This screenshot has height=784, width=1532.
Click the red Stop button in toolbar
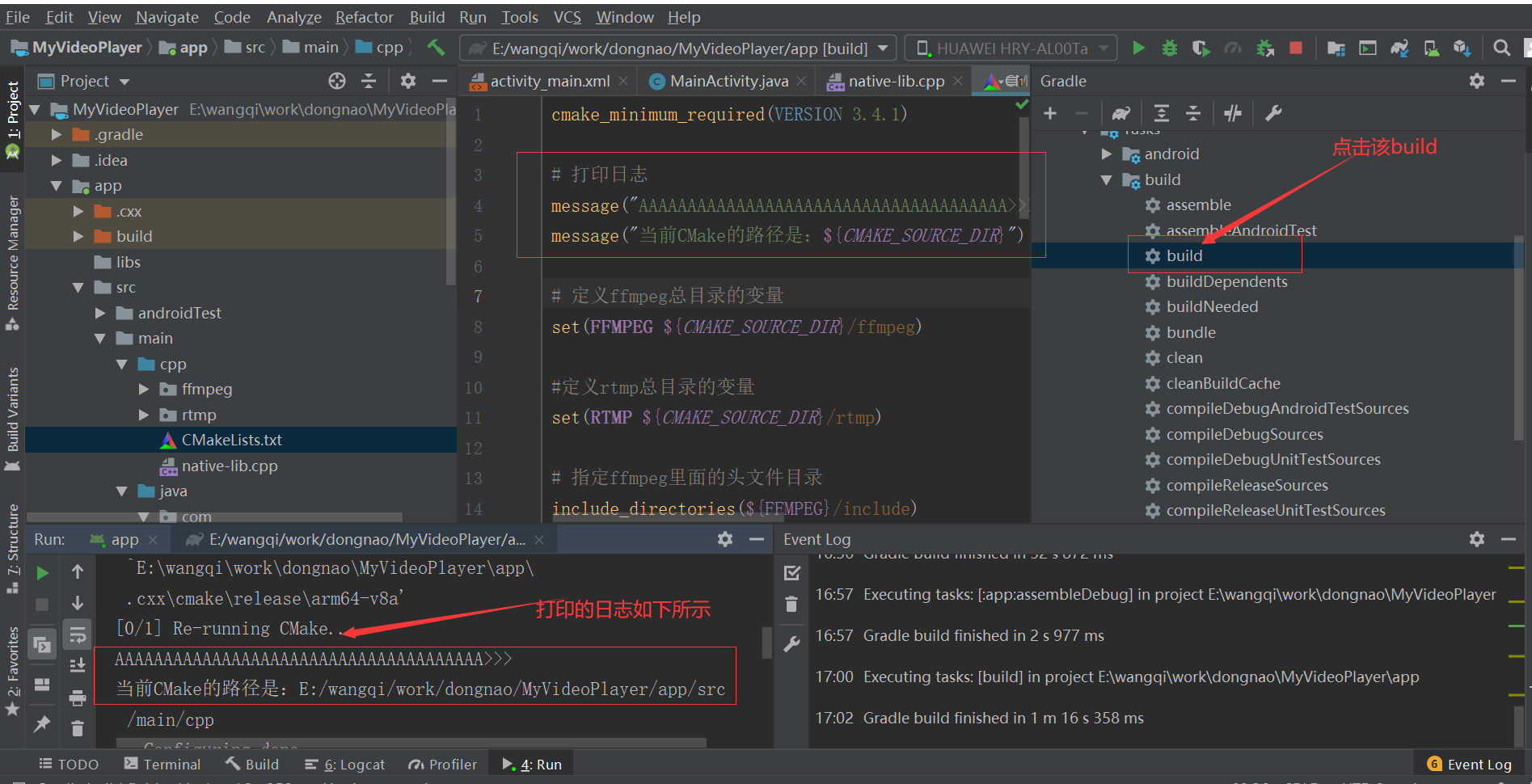point(1295,48)
